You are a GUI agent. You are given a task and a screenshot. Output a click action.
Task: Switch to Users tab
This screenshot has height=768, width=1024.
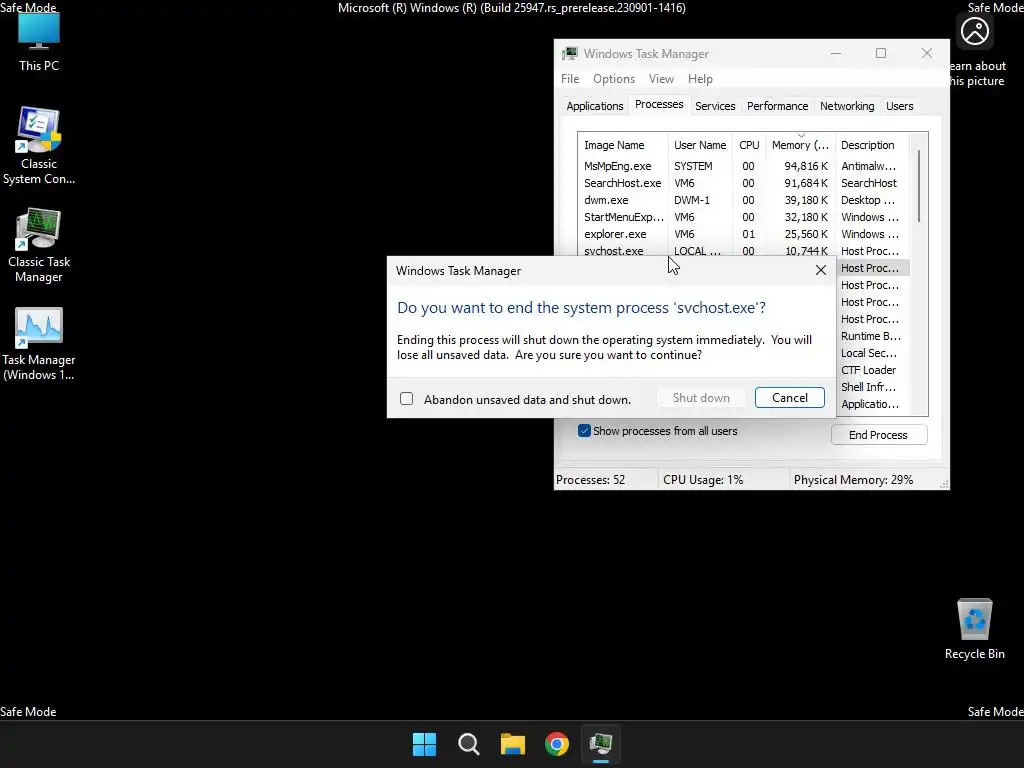point(899,106)
